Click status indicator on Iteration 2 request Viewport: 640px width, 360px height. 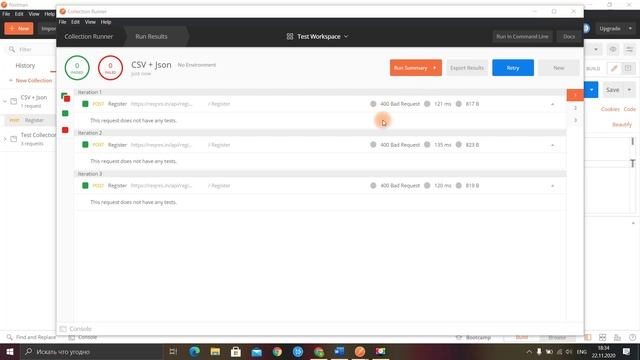[85, 144]
